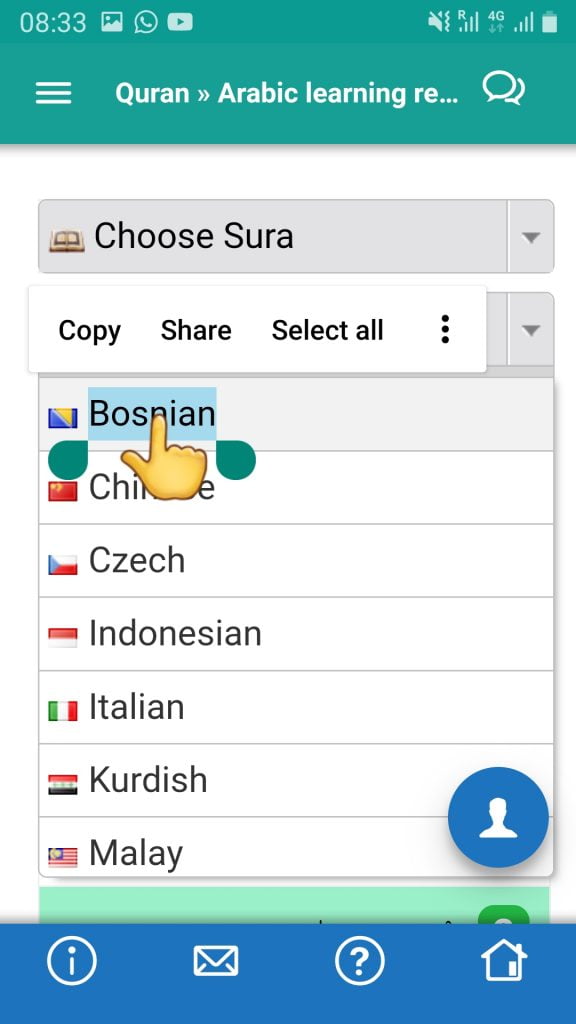Choose Share in text selection toolbar

(196, 330)
